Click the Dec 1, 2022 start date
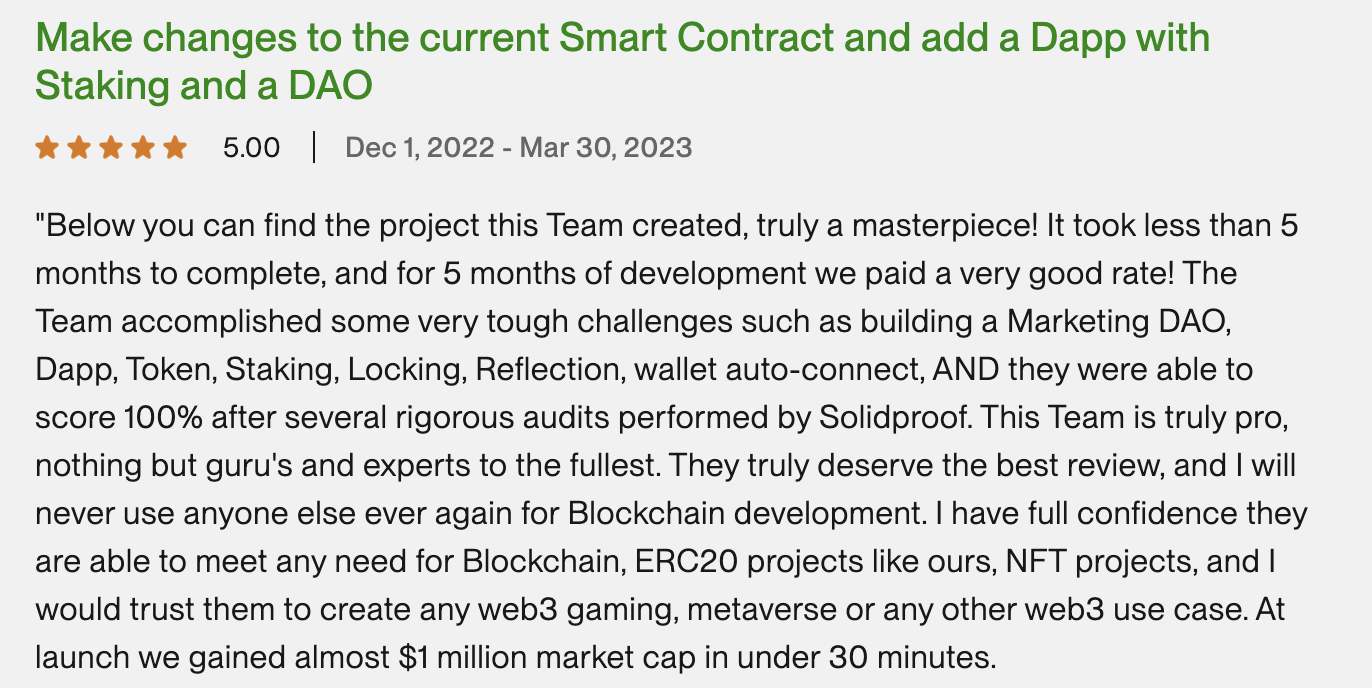This screenshot has height=688, width=1372. click(419, 148)
